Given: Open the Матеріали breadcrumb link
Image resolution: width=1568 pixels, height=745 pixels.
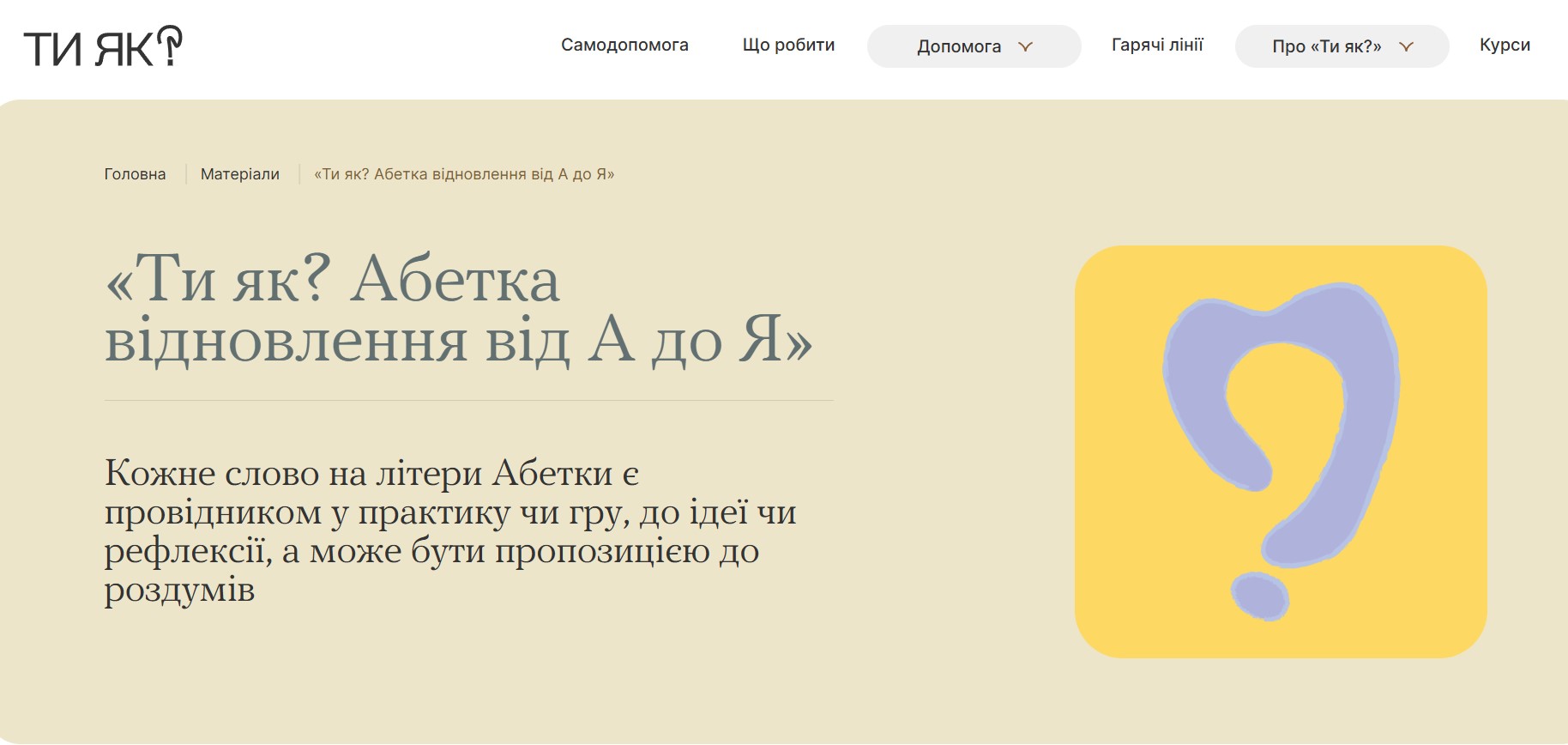Looking at the screenshot, I should tap(240, 174).
